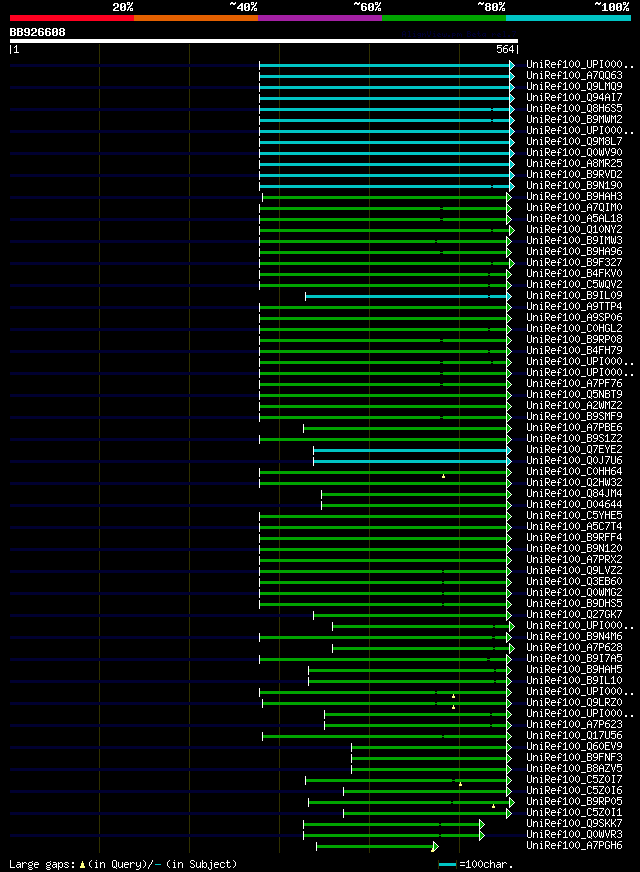Open hit UniRef100_A7QQ63
640x872 pixels.
[574, 75]
